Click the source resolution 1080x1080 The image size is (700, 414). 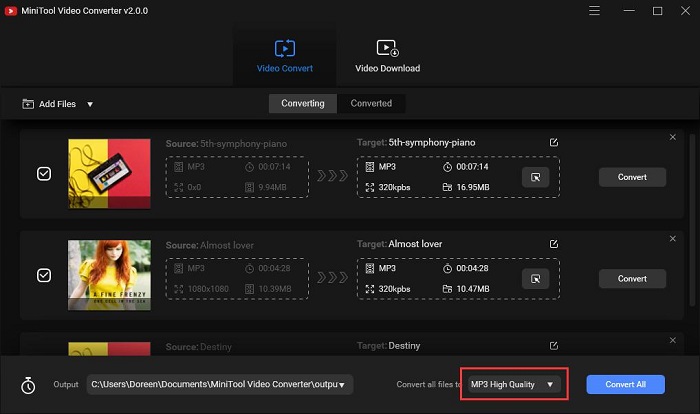(208, 289)
